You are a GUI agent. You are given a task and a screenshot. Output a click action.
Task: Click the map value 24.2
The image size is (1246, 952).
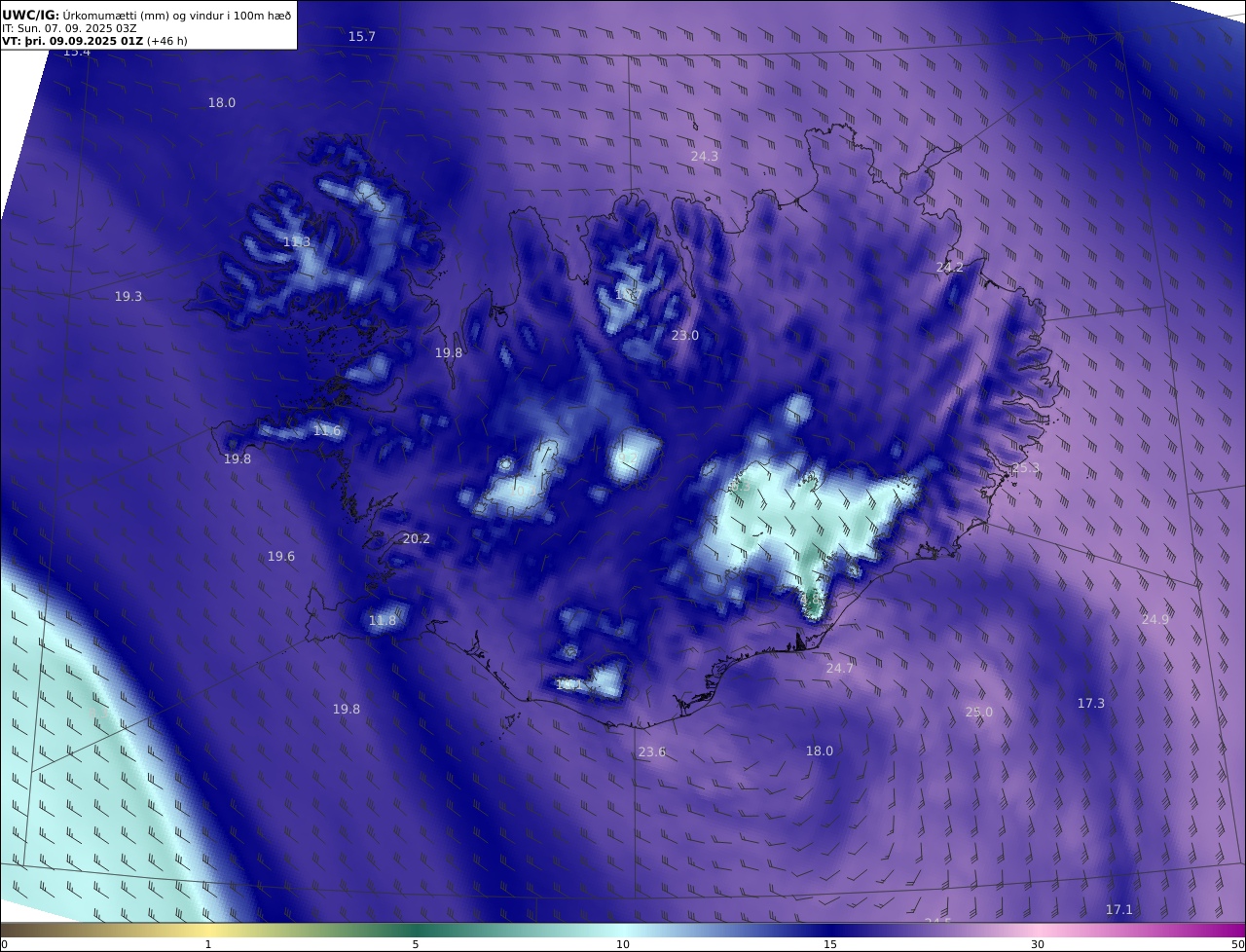pyautogui.click(x=950, y=267)
